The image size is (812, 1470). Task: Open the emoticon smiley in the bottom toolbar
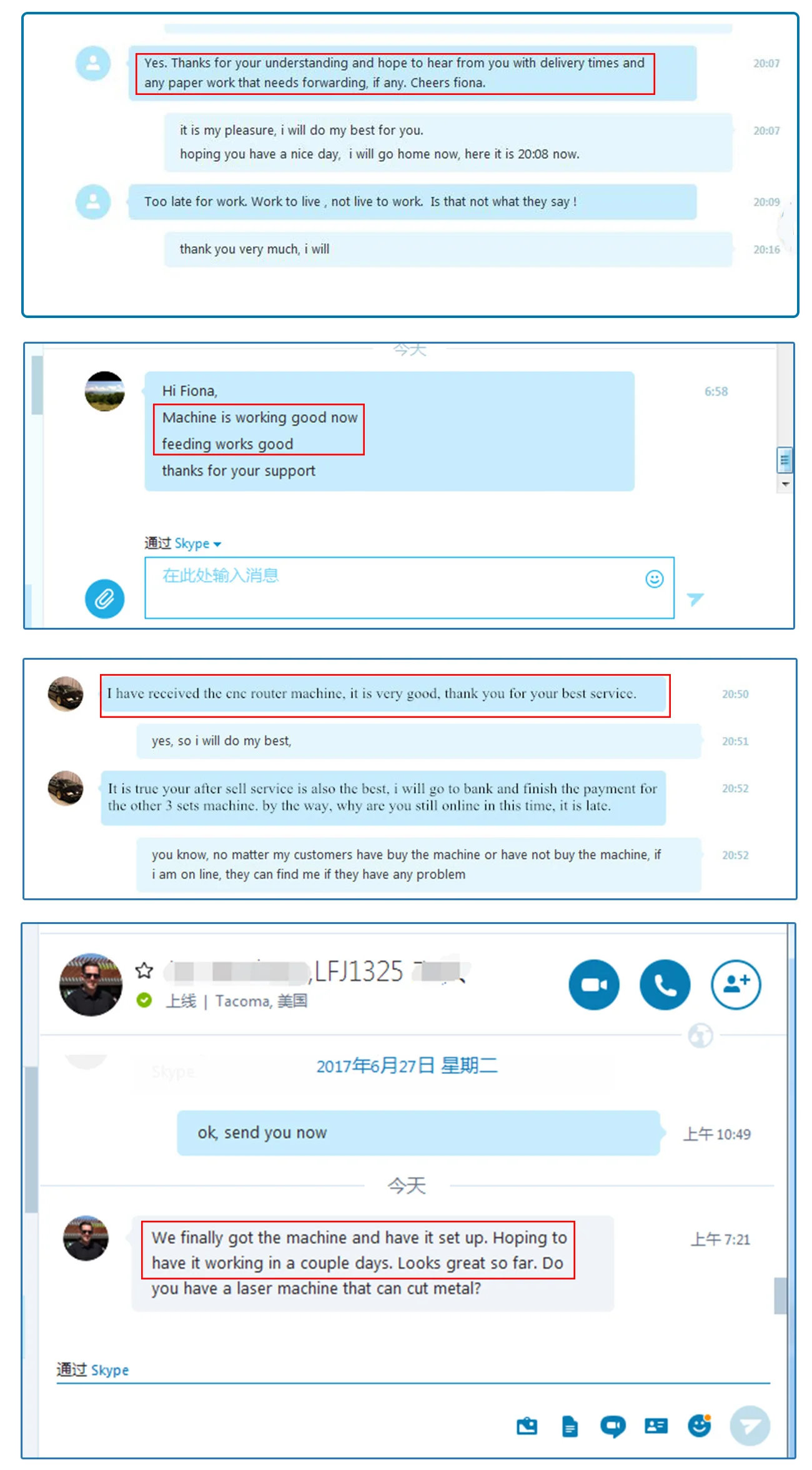click(x=699, y=1425)
